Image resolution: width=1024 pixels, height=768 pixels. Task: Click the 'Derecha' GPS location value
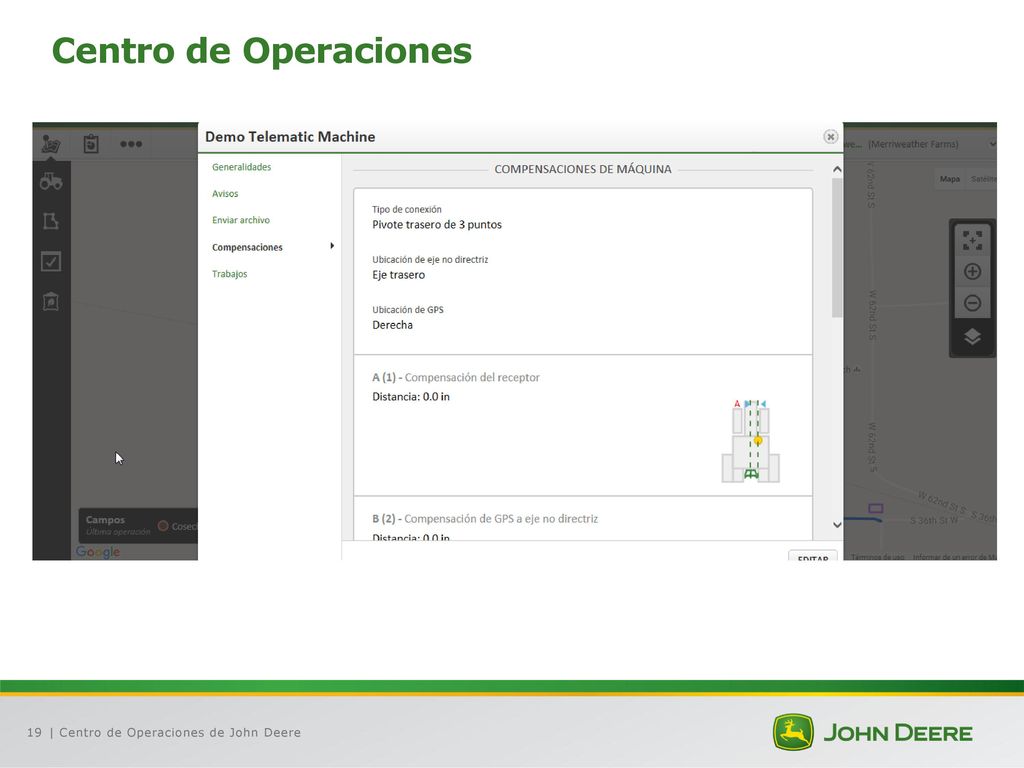[392, 325]
